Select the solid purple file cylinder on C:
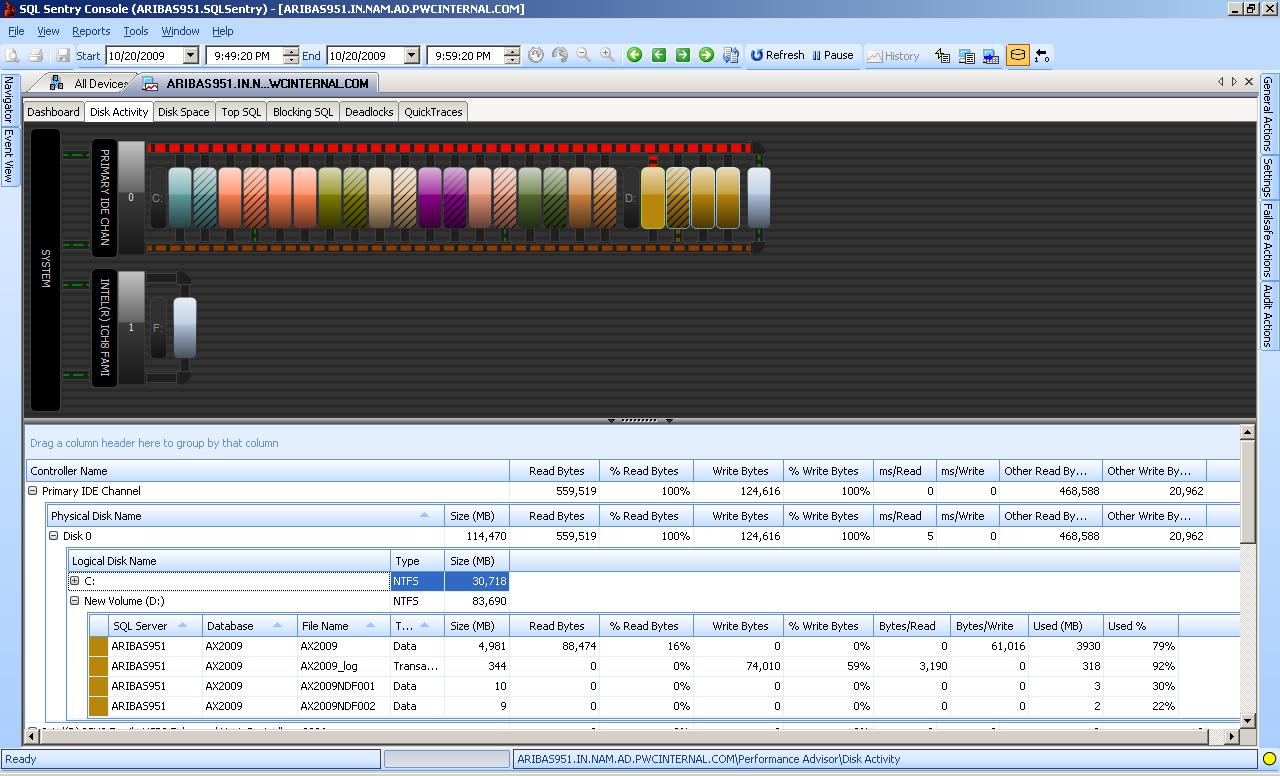1280x776 pixels. pyautogui.click(x=430, y=197)
